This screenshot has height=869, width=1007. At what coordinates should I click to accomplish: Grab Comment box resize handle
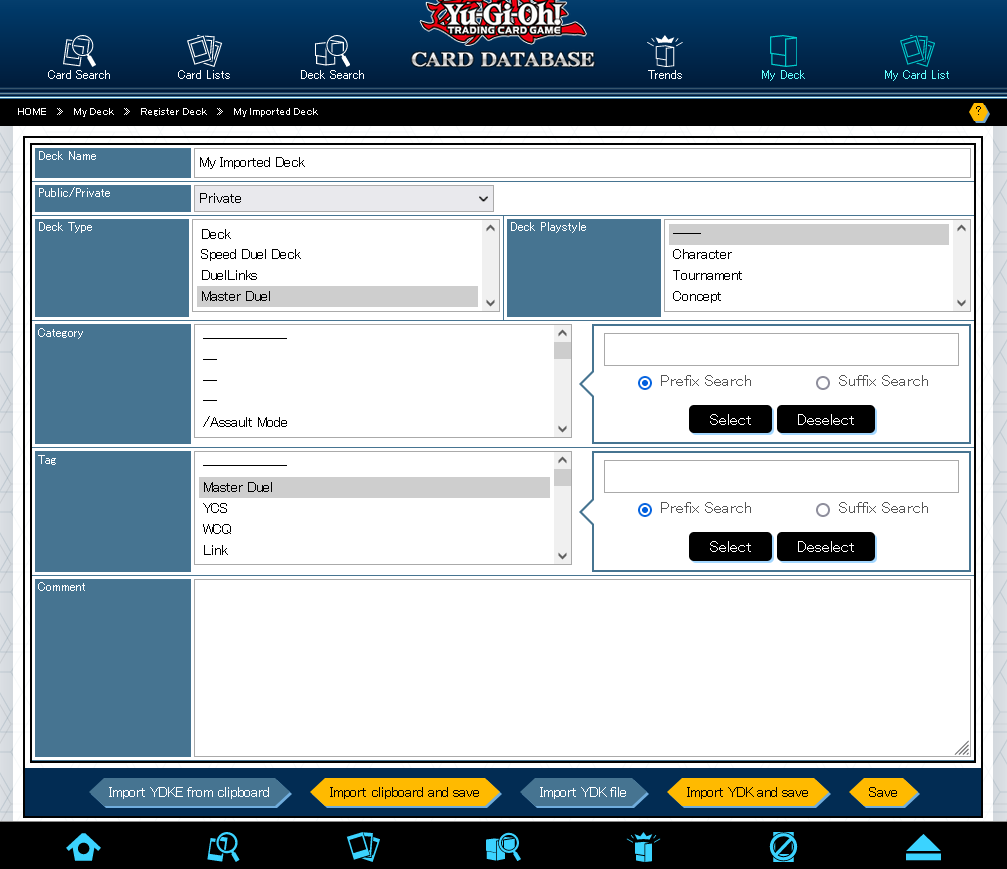pos(962,748)
